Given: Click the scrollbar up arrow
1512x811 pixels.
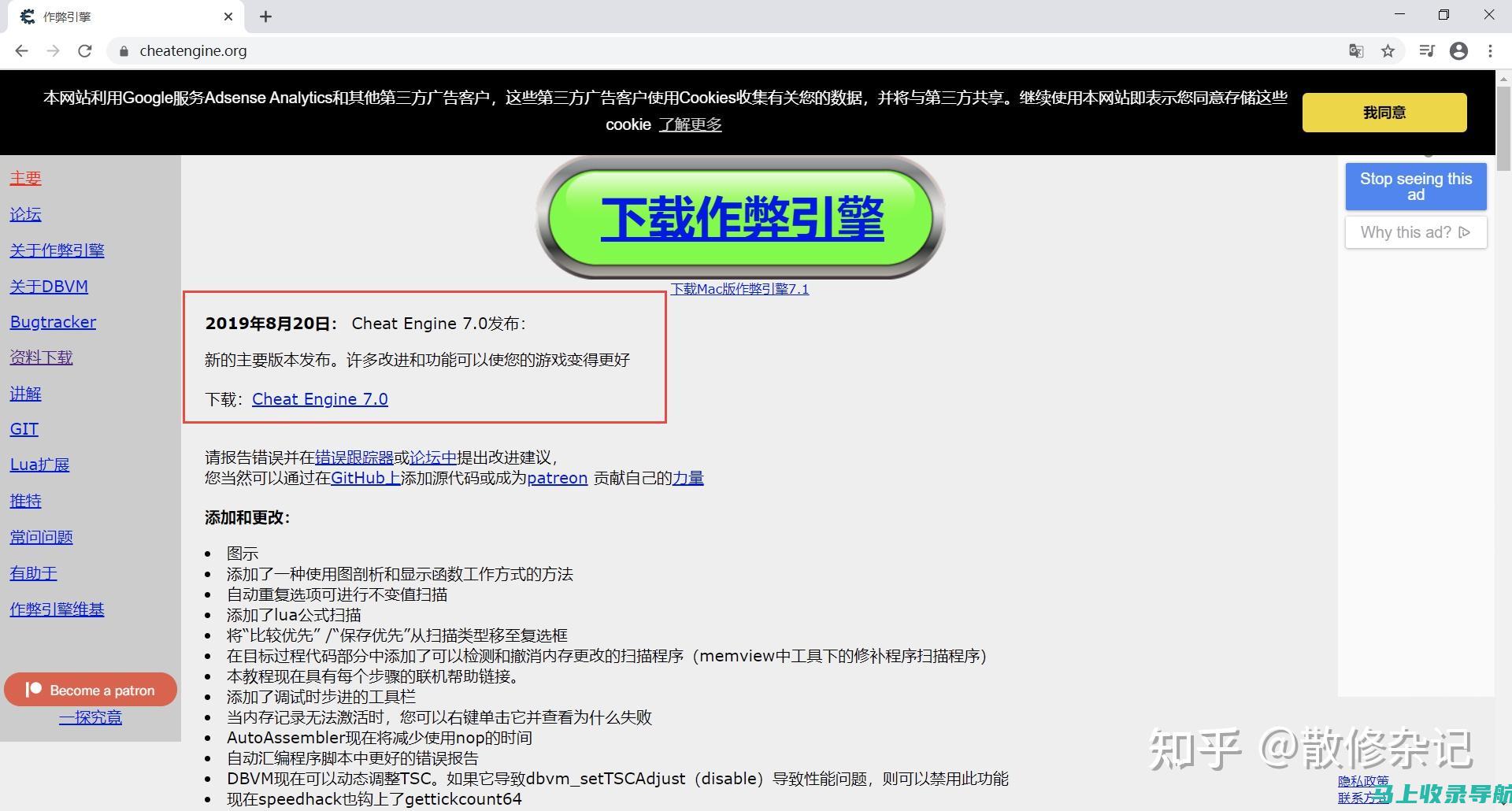Looking at the screenshot, I should point(1503,78).
